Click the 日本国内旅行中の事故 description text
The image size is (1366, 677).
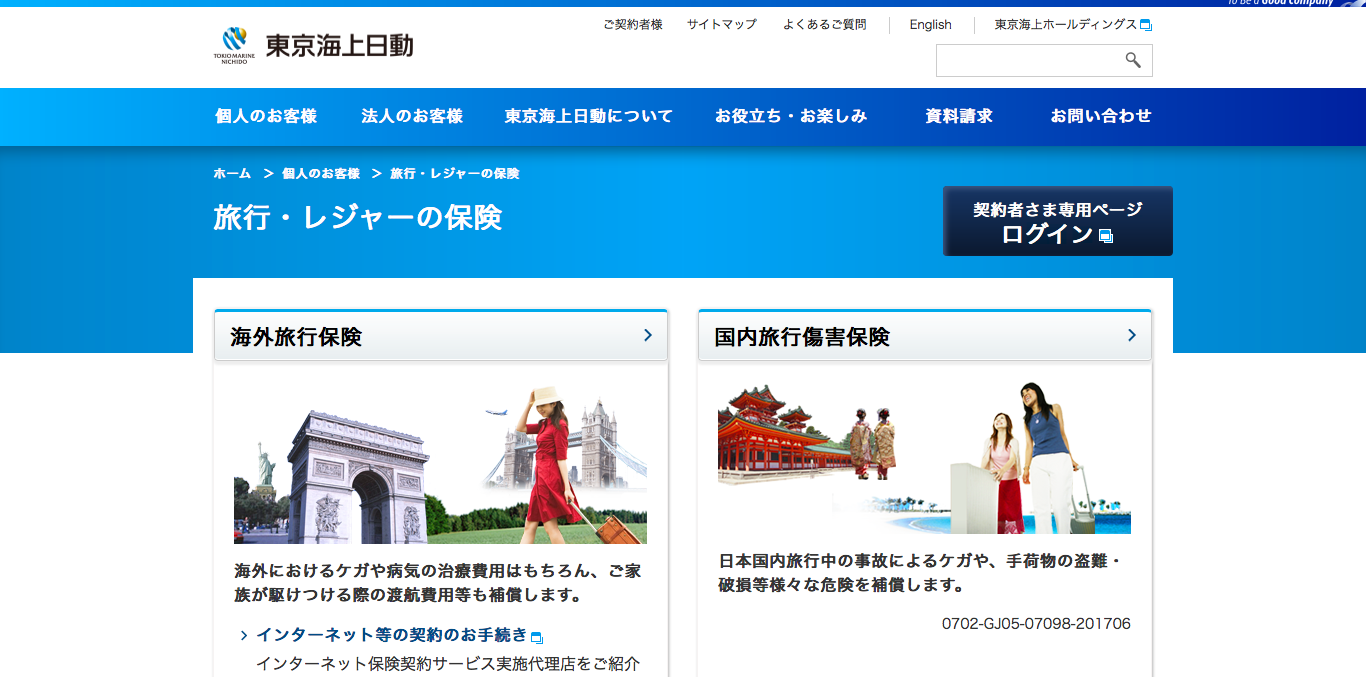(920, 573)
